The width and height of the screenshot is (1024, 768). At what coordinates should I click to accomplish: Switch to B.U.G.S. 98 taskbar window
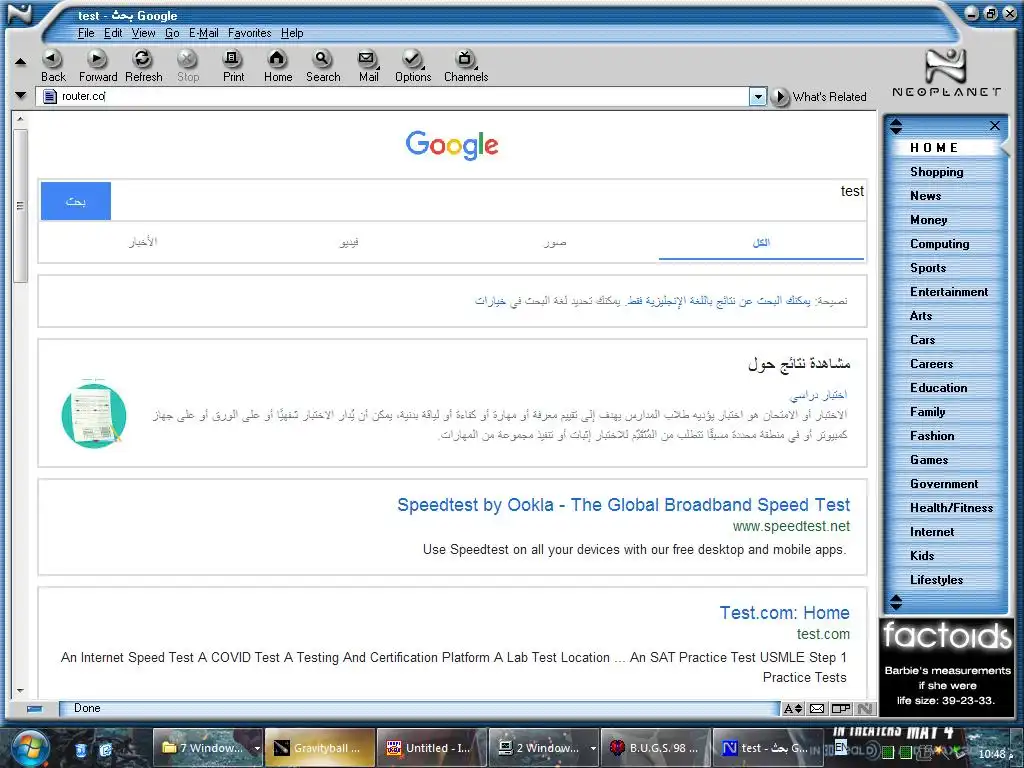[655, 748]
